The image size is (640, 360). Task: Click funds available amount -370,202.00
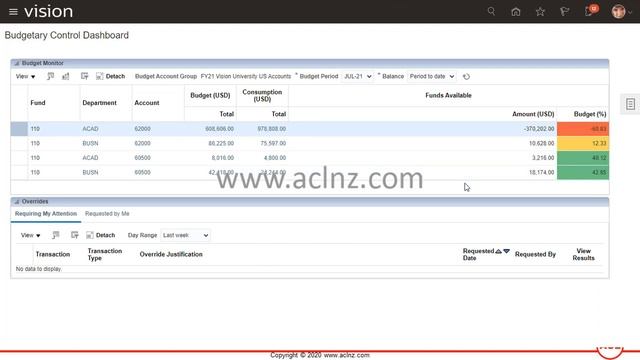[539, 129]
